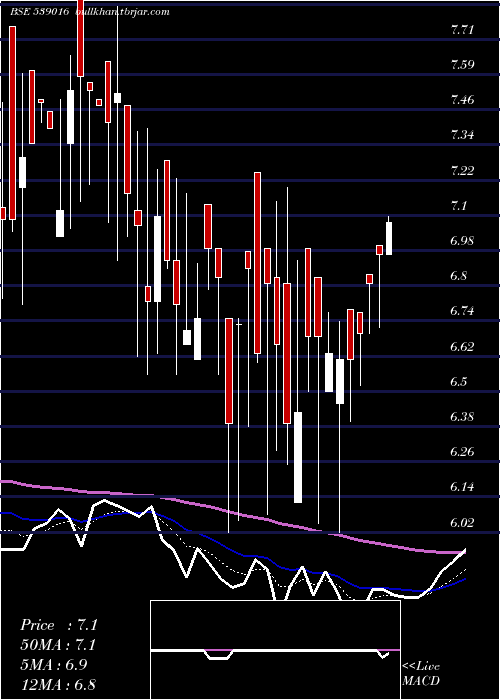The height and width of the screenshot is (700, 500).
Task: Select the 6.98 price axis label
Action: 461,241
